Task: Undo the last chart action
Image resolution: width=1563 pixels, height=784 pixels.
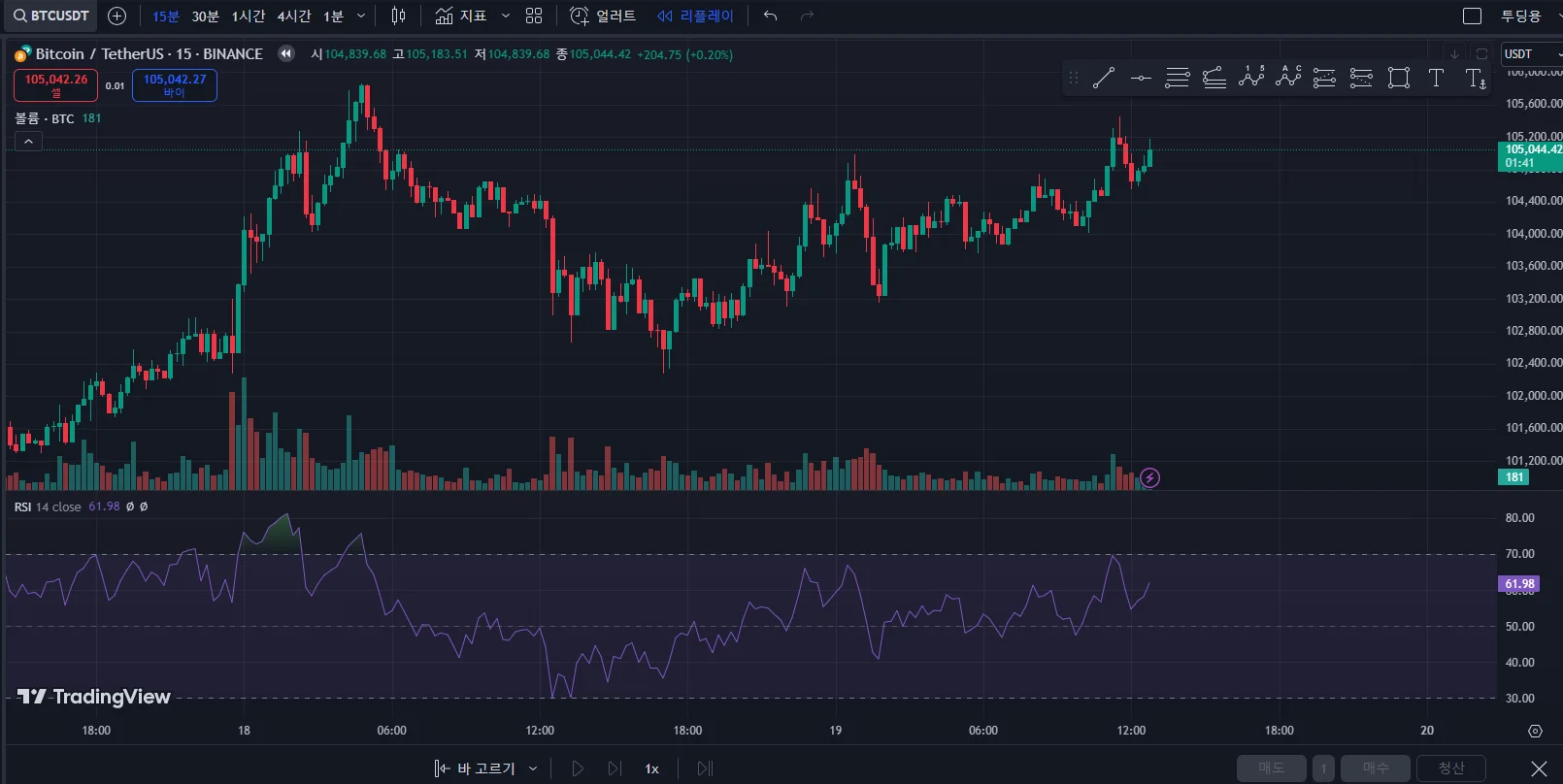Action: [771, 16]
